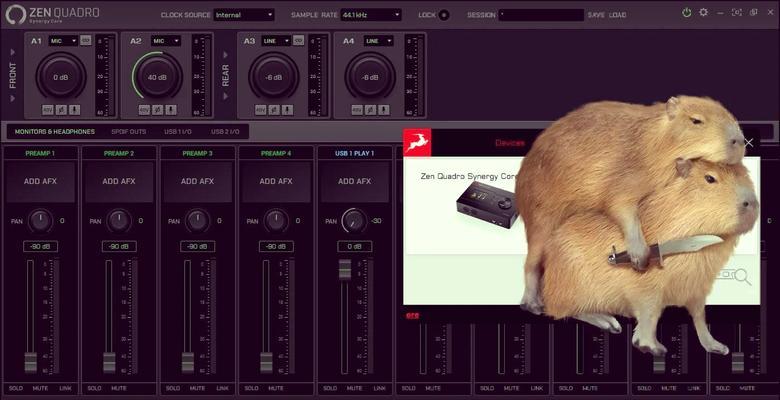Open settings via the gear icon

click(703, 13)
